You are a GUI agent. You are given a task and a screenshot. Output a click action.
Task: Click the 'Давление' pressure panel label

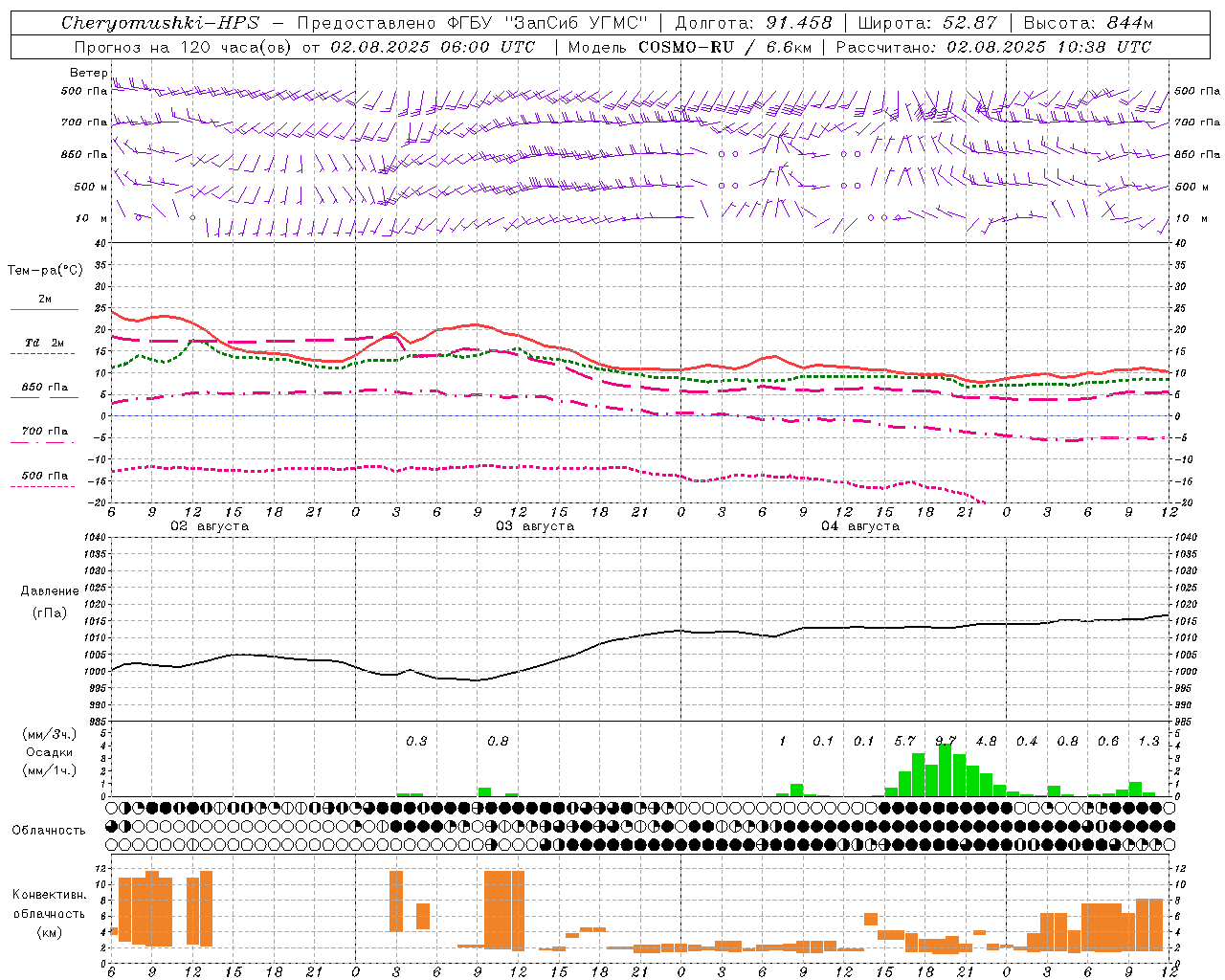pos(50,591)
